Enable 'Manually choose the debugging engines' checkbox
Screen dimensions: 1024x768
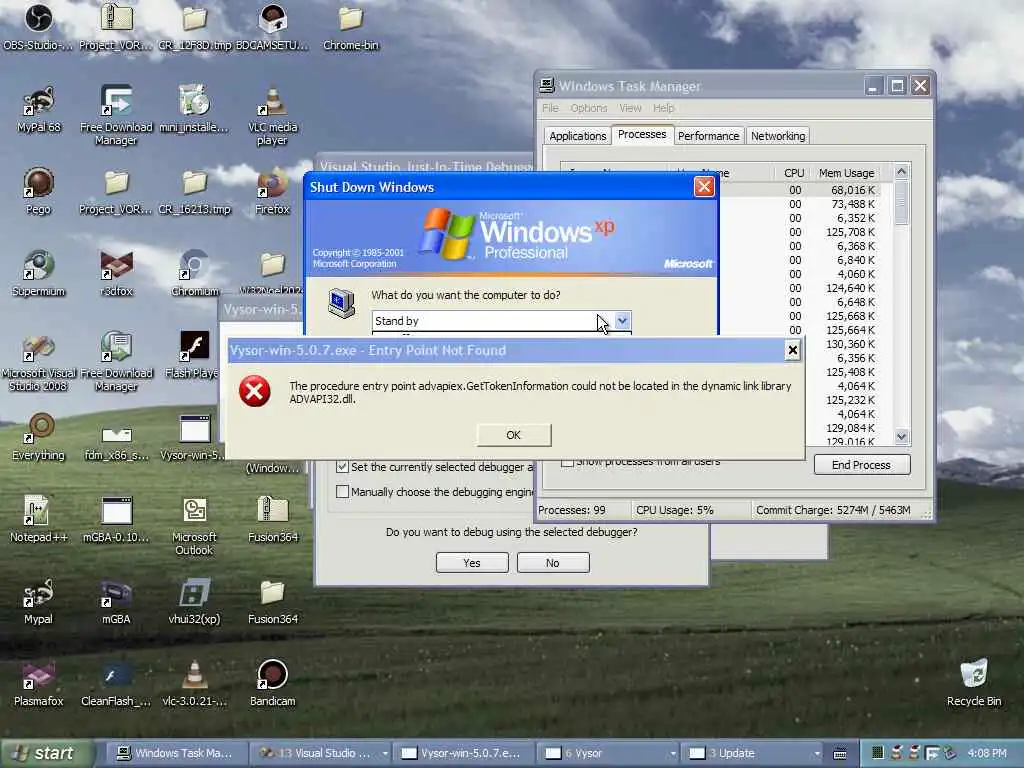[342, 491]
